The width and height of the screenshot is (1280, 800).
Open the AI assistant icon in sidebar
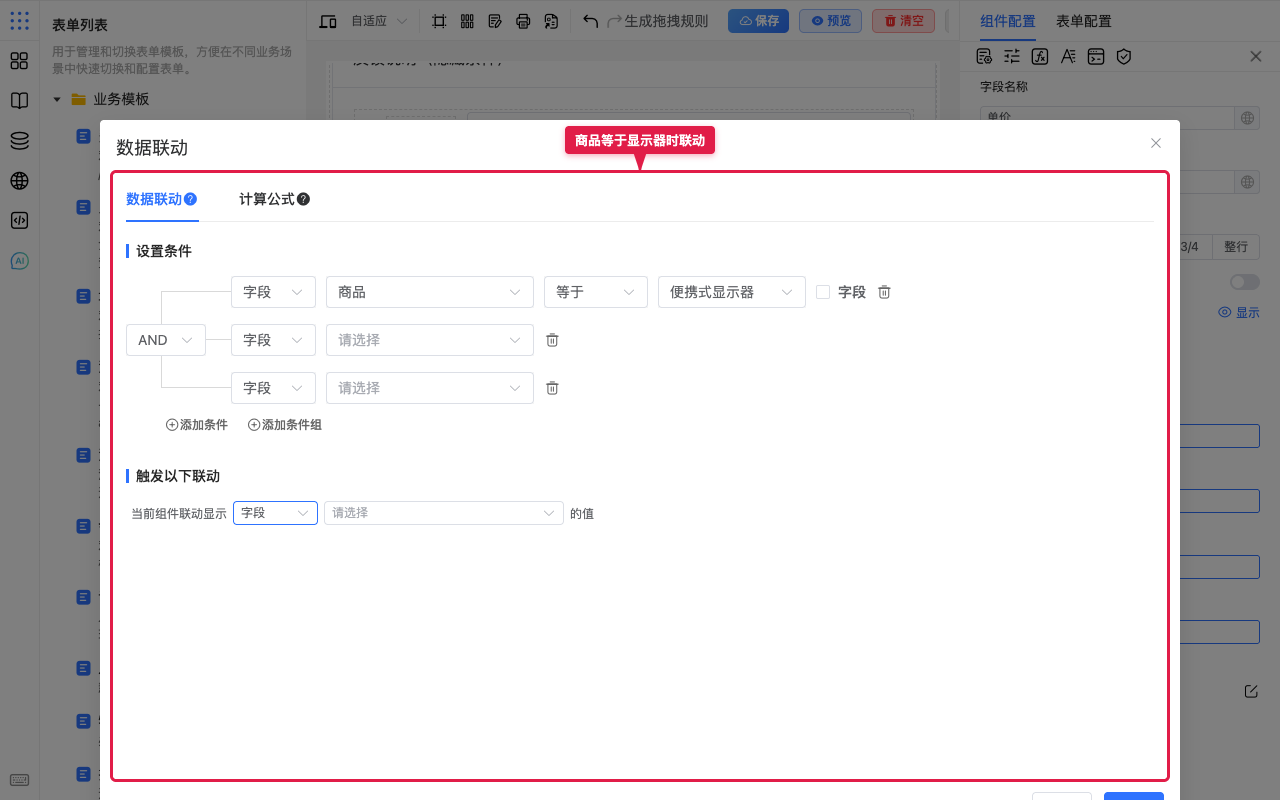pyautogui.click(x=19, y=261)
